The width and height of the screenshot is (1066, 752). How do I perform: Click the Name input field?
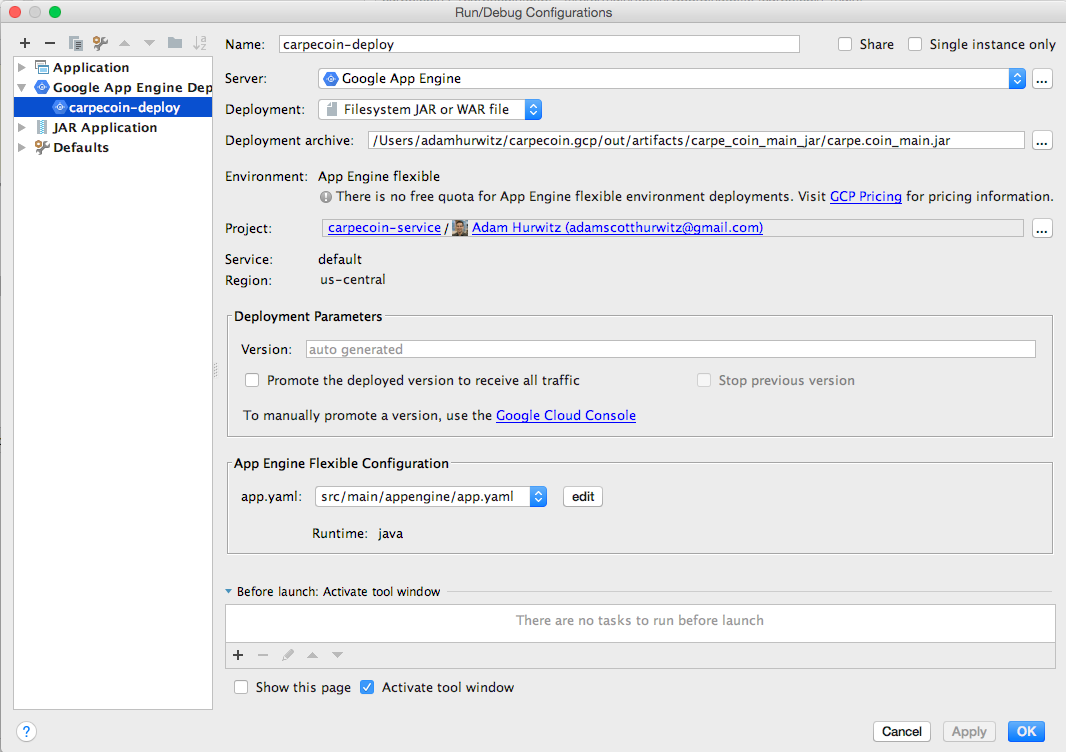(539, 44)
